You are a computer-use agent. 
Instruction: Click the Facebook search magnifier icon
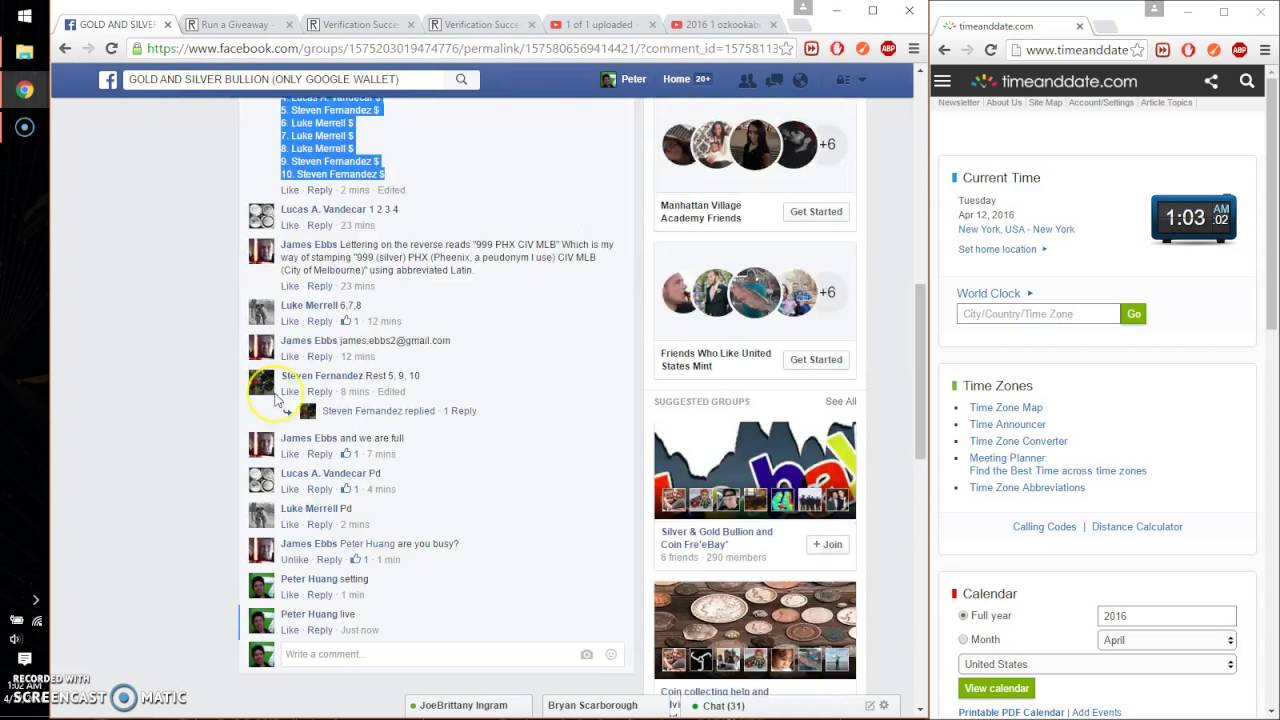(461, 79)
